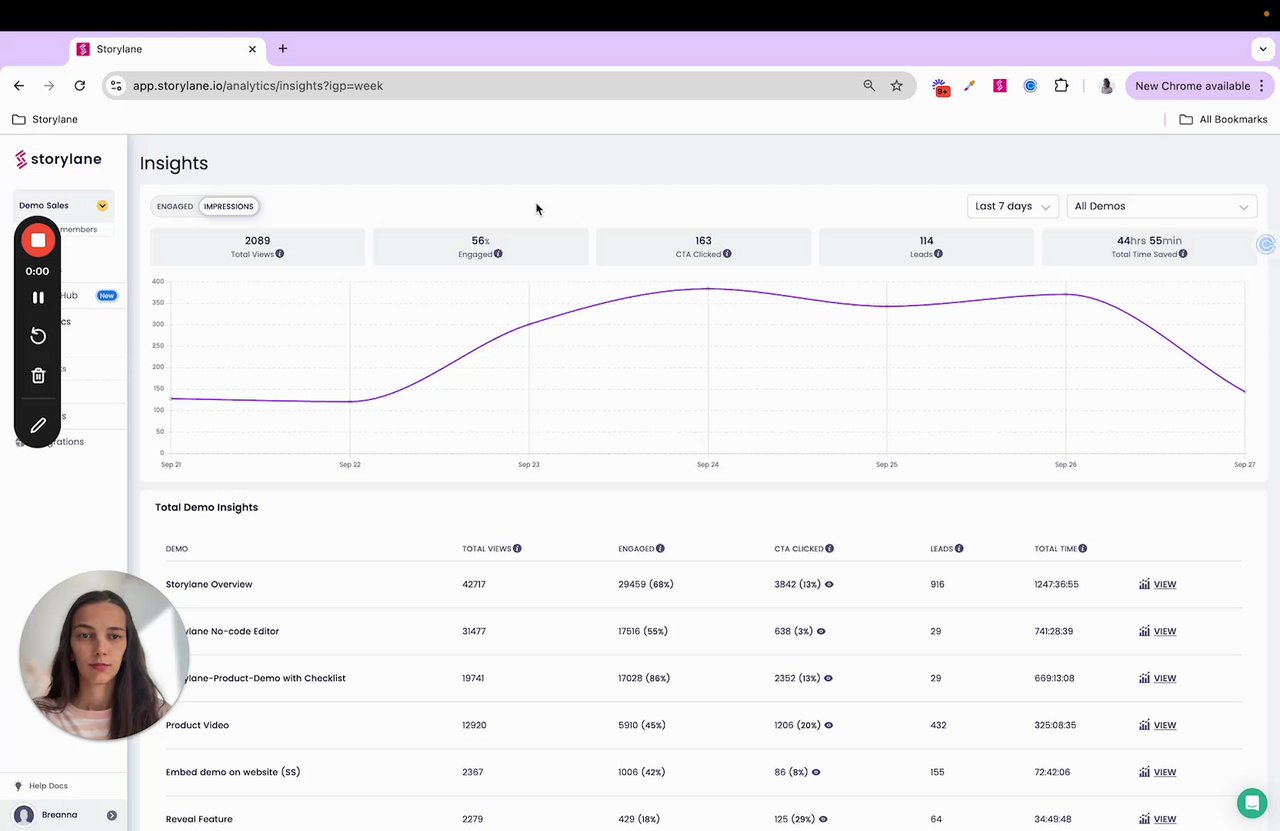
Task: Click info icon on Leads column header
Action: (x=959, y=549)
